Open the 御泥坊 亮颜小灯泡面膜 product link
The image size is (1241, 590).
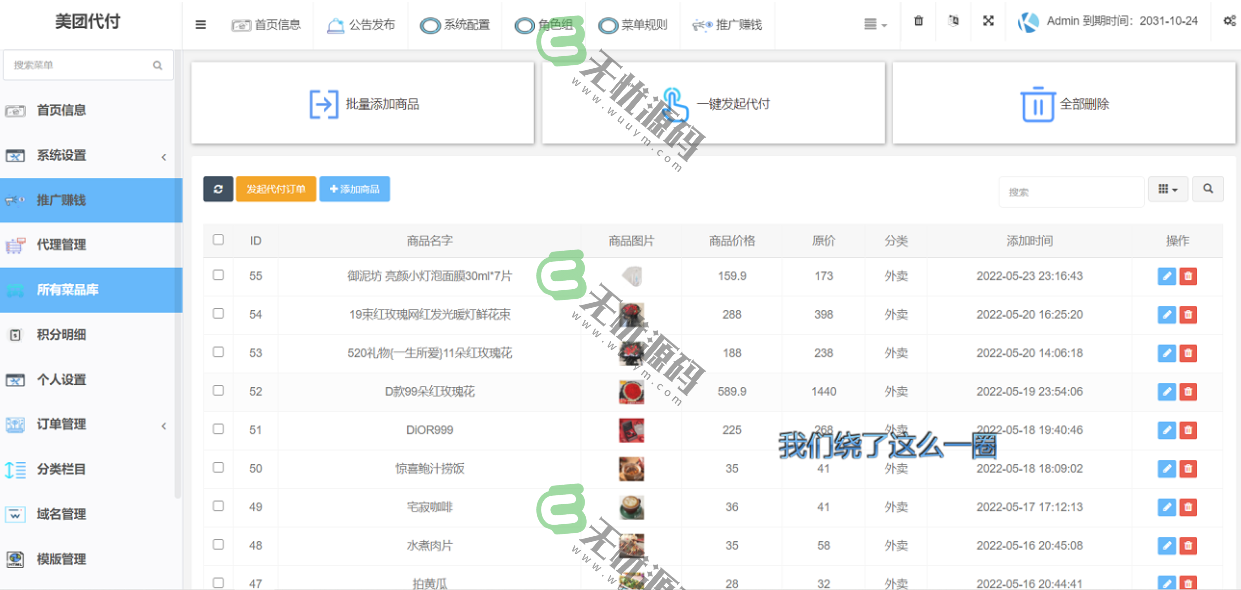pos(428,275)
